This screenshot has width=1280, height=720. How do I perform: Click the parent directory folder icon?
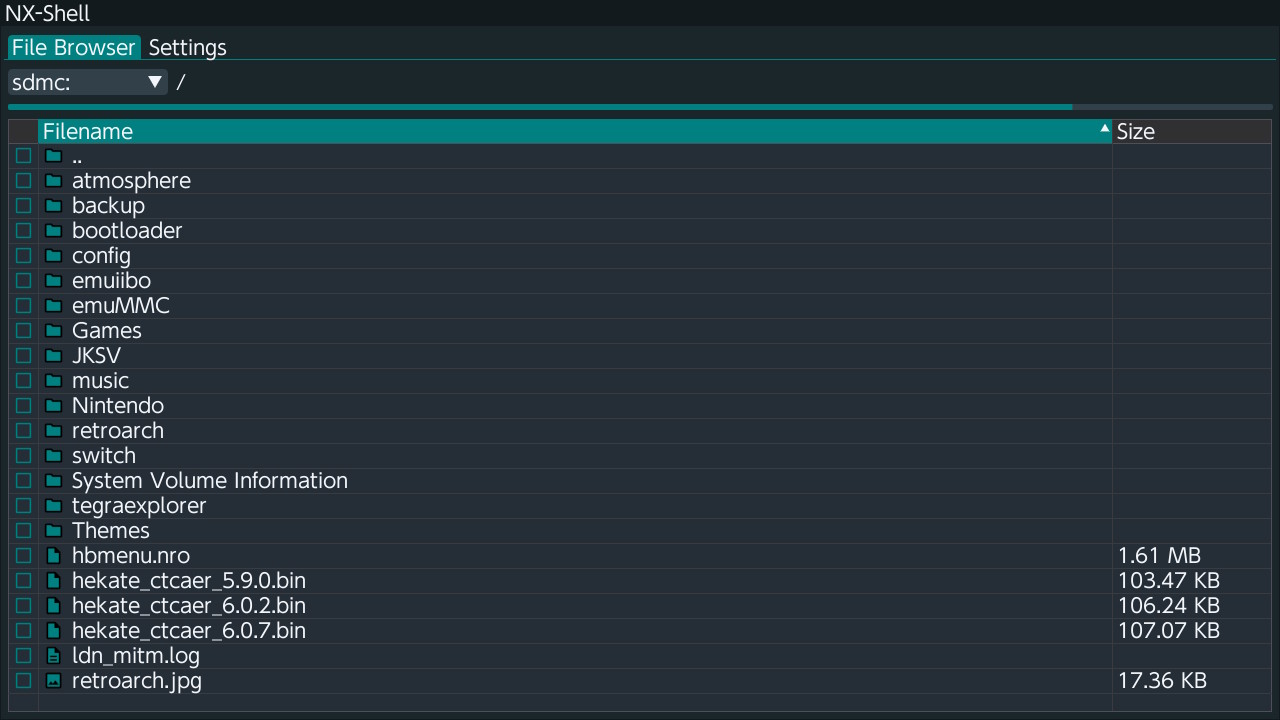[54, 156]
